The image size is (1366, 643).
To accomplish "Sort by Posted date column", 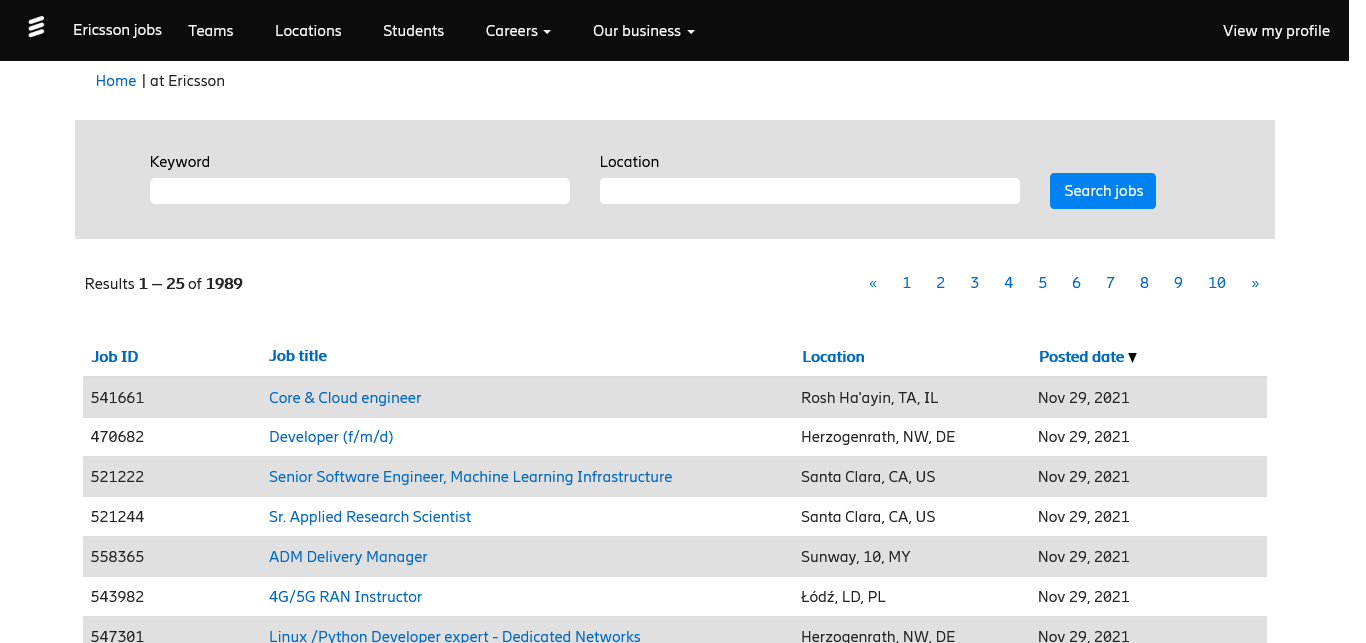I will [x=1081, y=357].
